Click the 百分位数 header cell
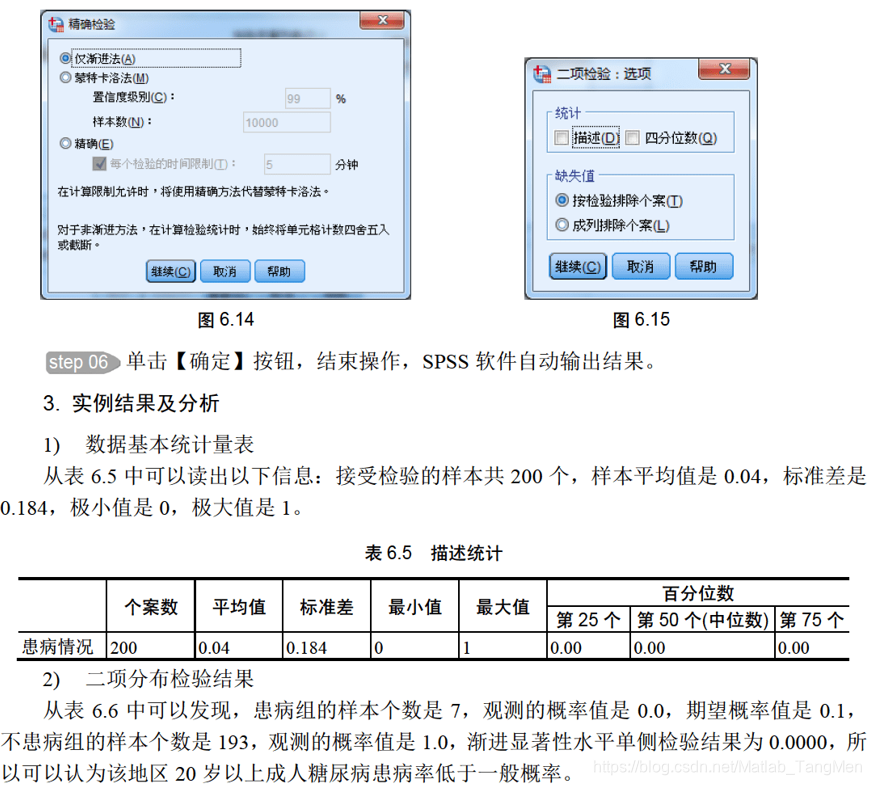 point(698,593)
